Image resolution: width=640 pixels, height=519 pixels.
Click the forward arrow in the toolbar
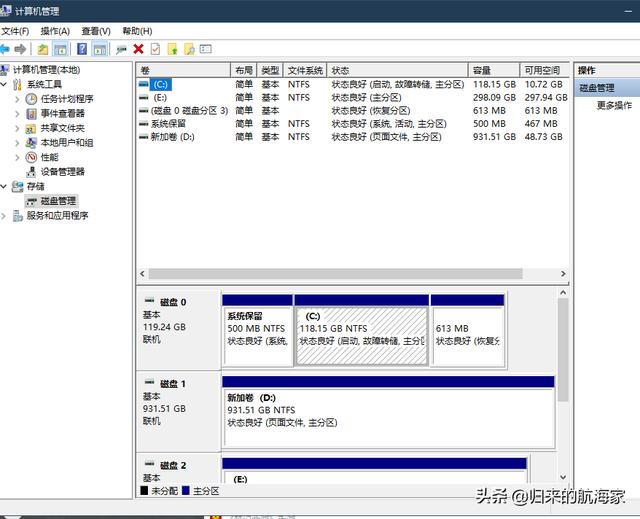[21, 49]
